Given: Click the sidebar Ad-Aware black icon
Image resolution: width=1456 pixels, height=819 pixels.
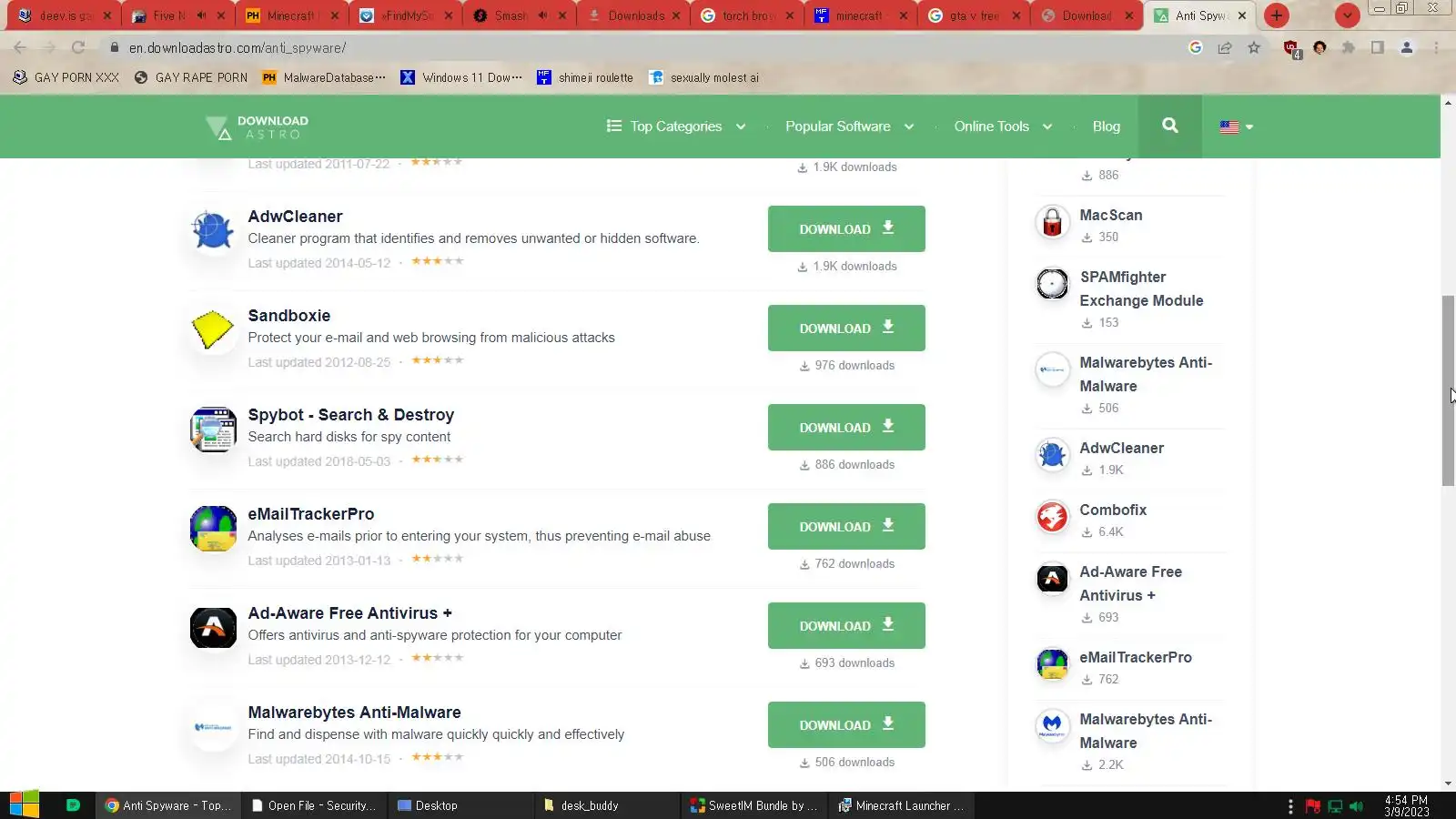Looking at the screenshot, I should point(1052,579).
